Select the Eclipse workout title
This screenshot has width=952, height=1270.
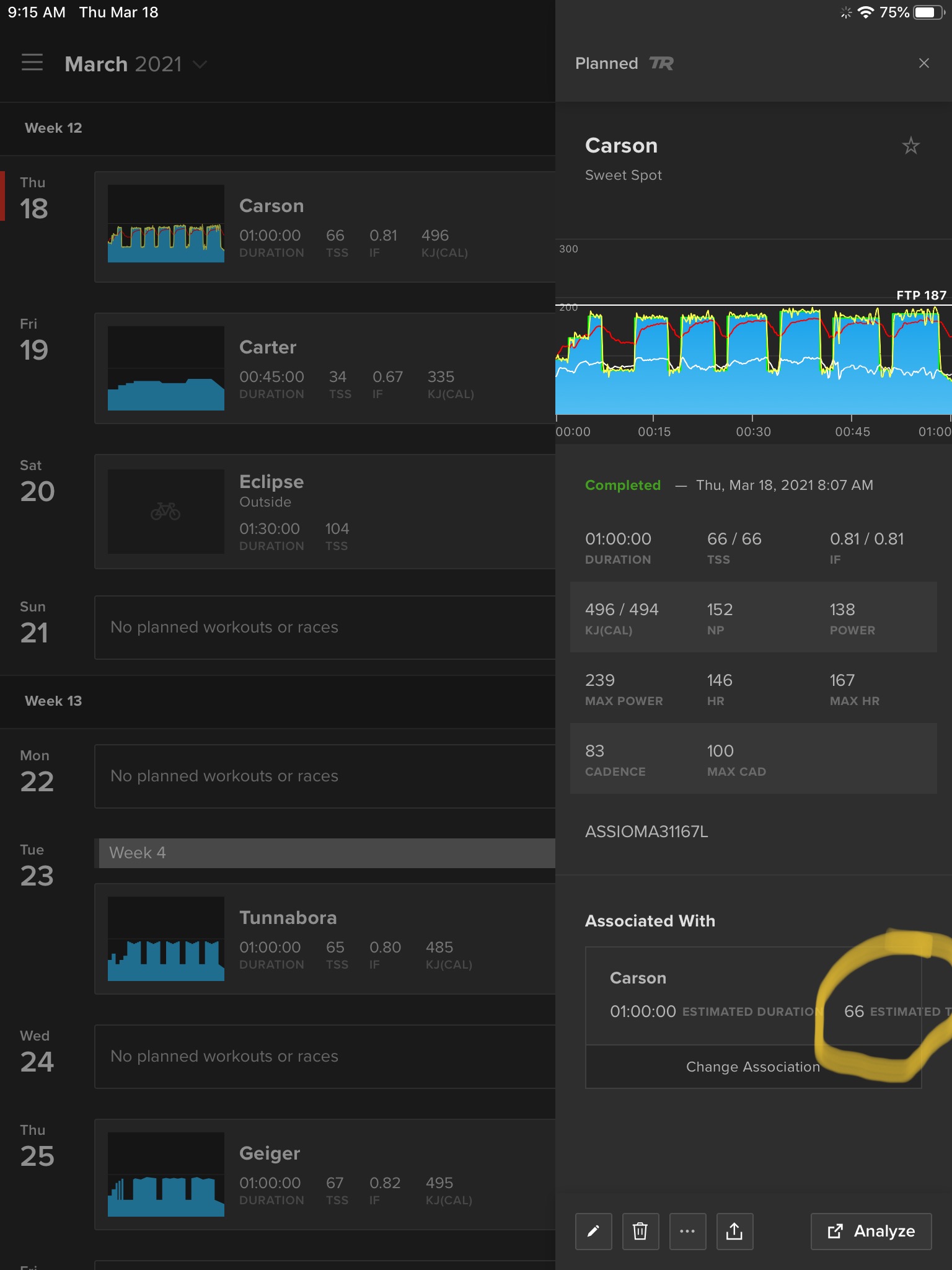click(271, 482)
